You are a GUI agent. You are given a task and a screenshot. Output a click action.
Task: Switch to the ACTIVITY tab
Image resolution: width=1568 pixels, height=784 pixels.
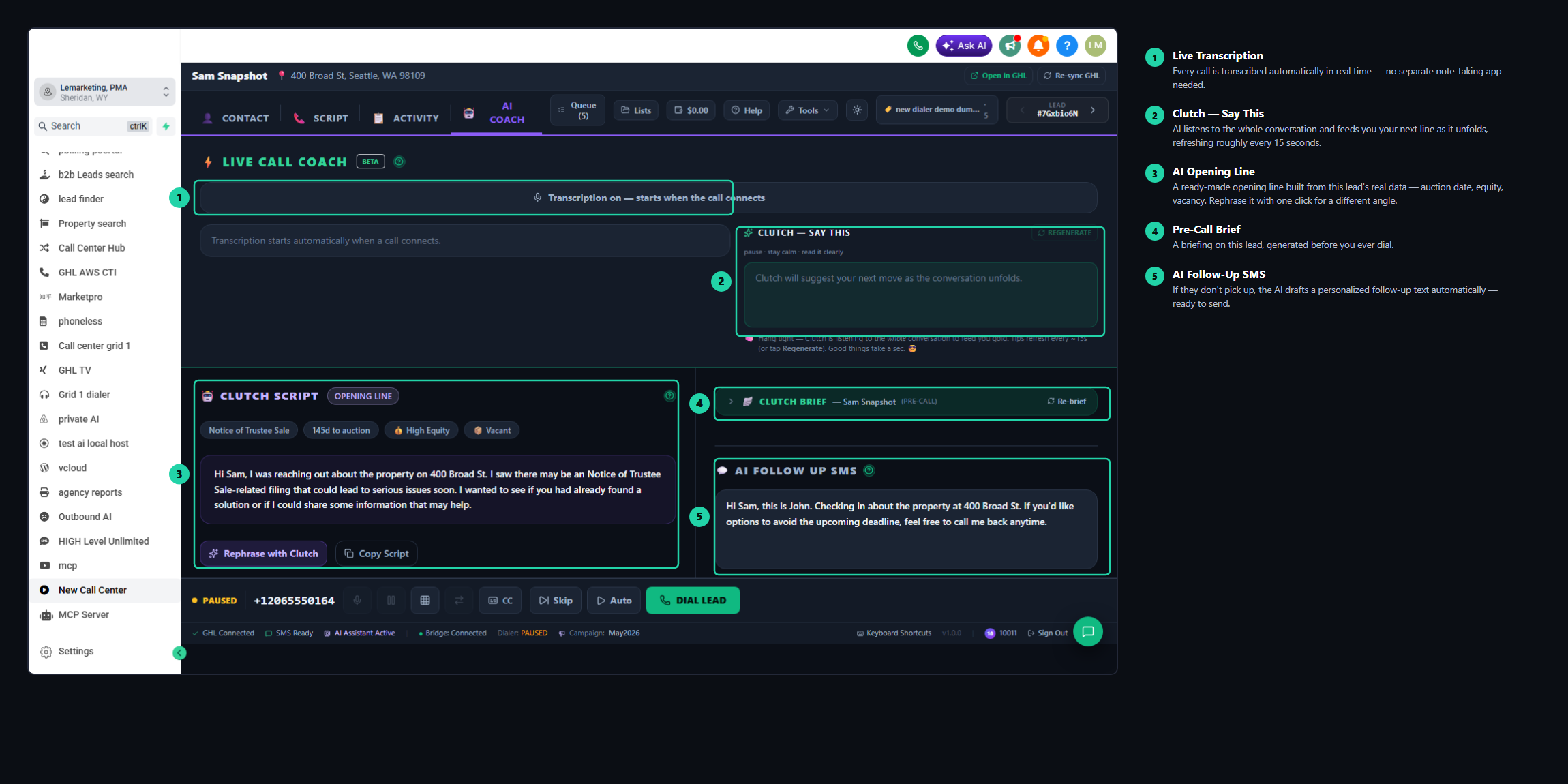point(406,118)
